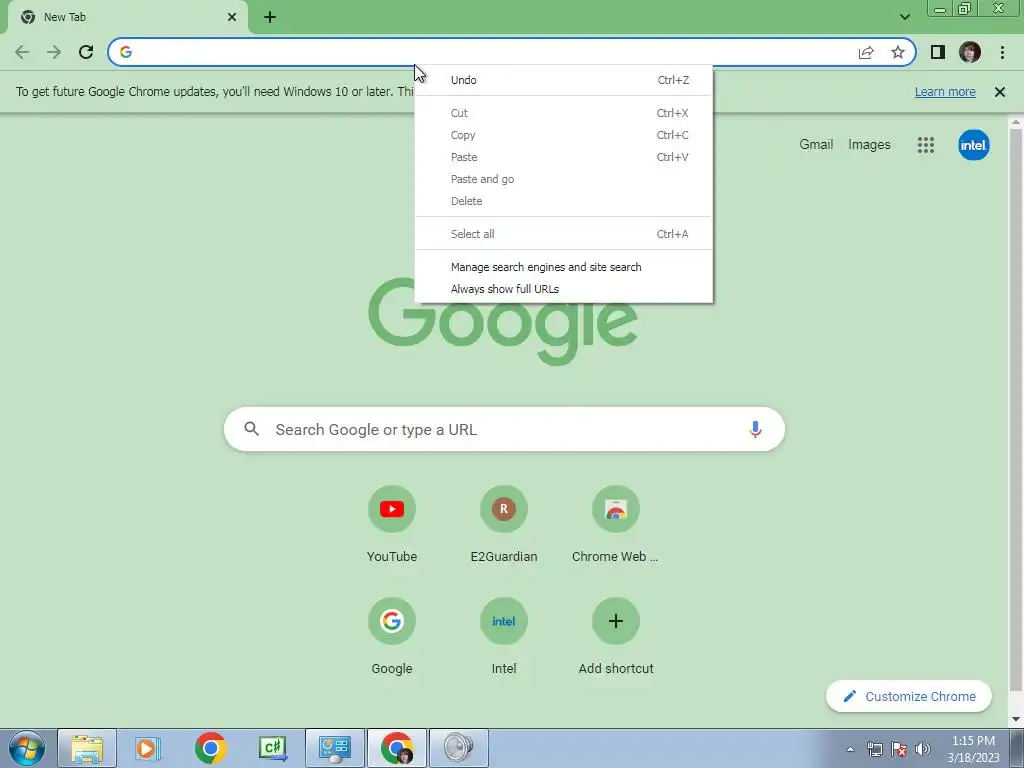Viewport: 1024px width, 768px height.
Task: Go forward using the forward arrow
Action: [x=54, y=52]
